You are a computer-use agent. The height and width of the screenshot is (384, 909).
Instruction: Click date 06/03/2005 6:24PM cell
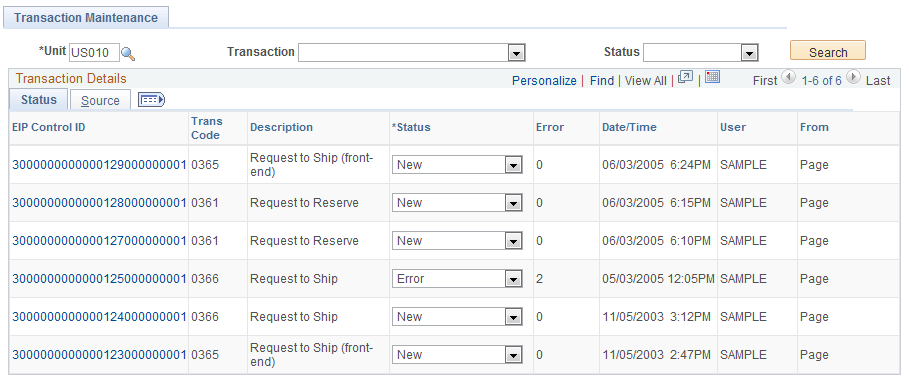(656, 165)
